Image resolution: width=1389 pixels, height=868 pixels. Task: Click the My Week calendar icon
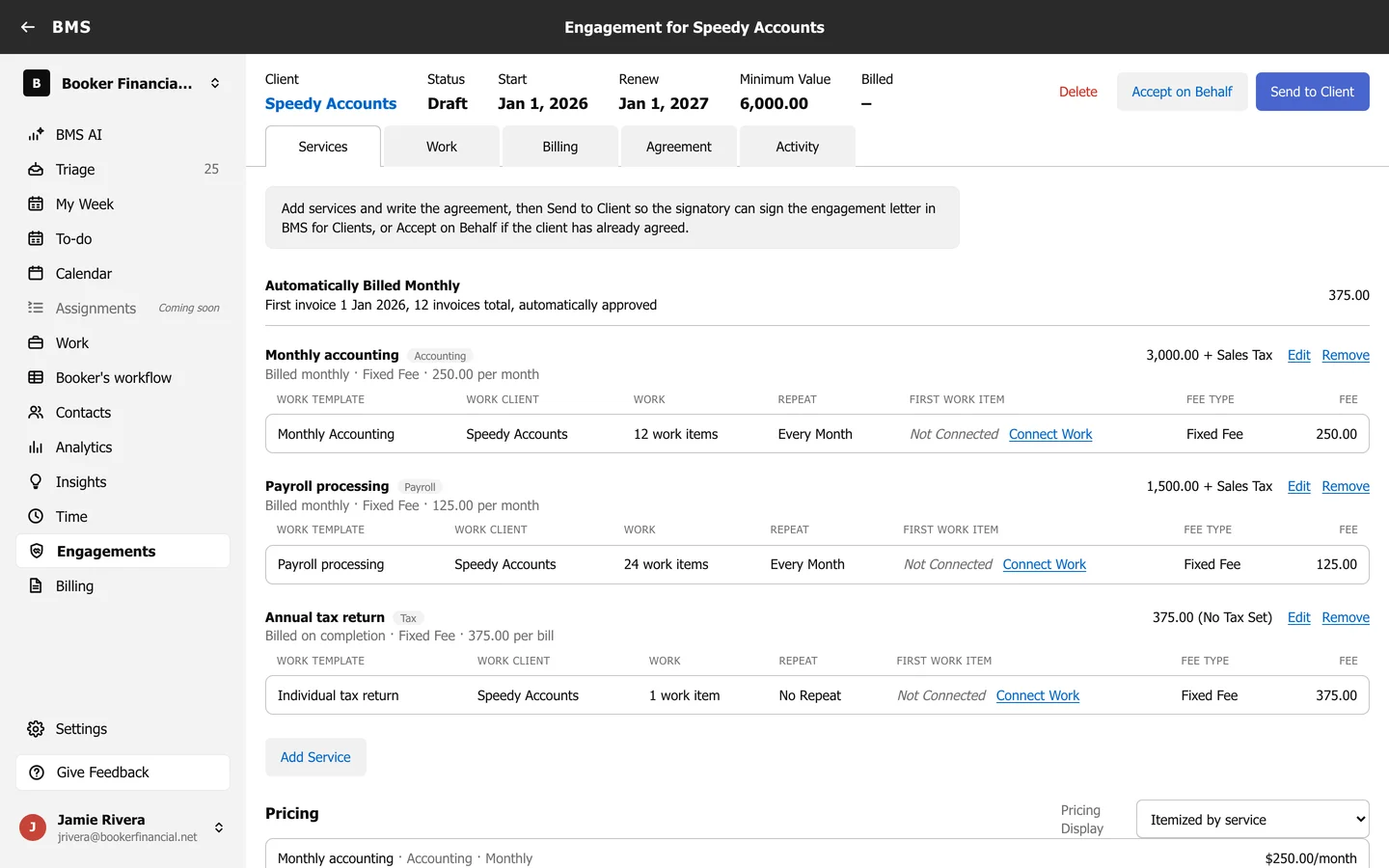coord(36,204)
